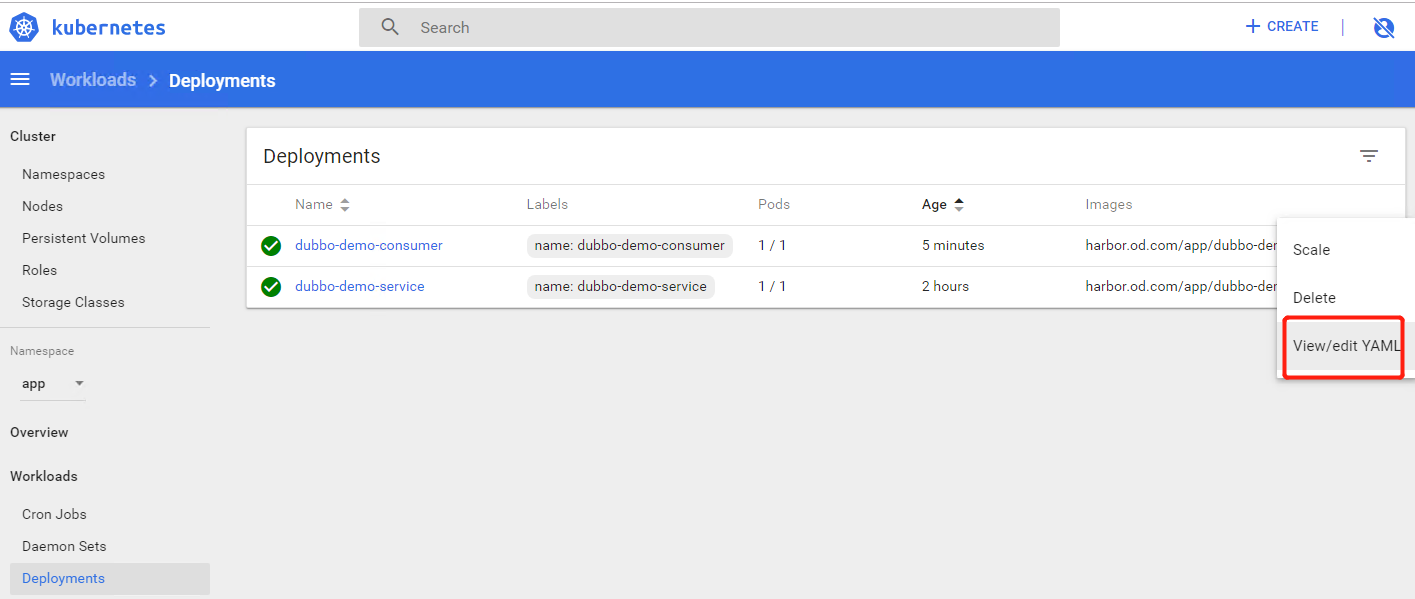This screenshot has height=599, width=1415.
Task: Open the Deployments filter icon
Action: 1368,156
